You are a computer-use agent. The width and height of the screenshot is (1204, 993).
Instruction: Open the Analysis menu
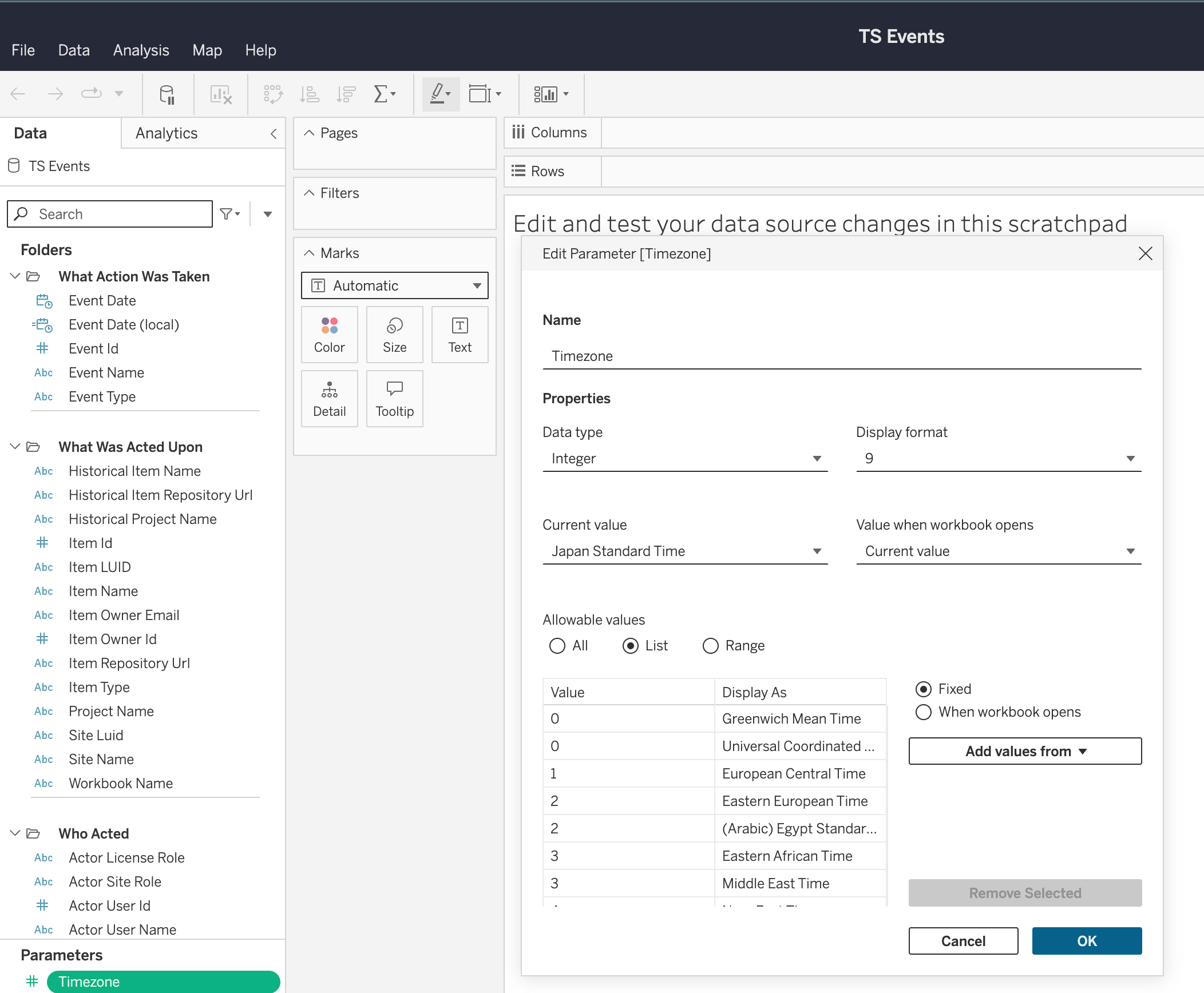point(141,50)
